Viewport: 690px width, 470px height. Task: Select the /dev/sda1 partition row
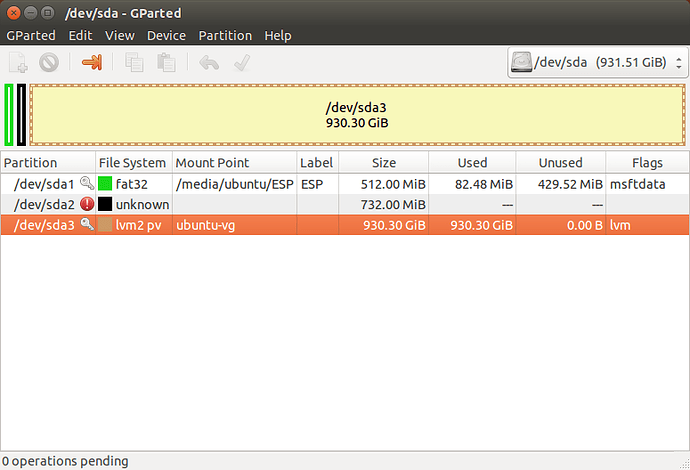pos(345,184)
